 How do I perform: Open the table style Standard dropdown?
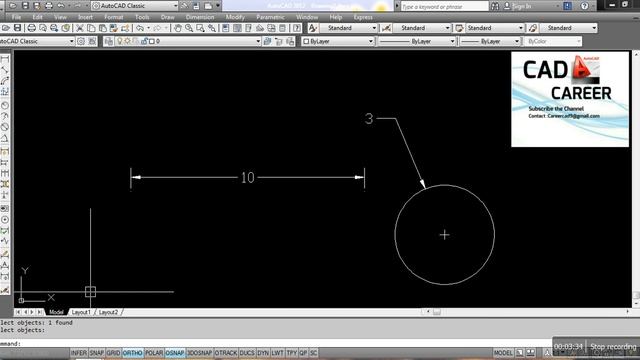[520, 28]
